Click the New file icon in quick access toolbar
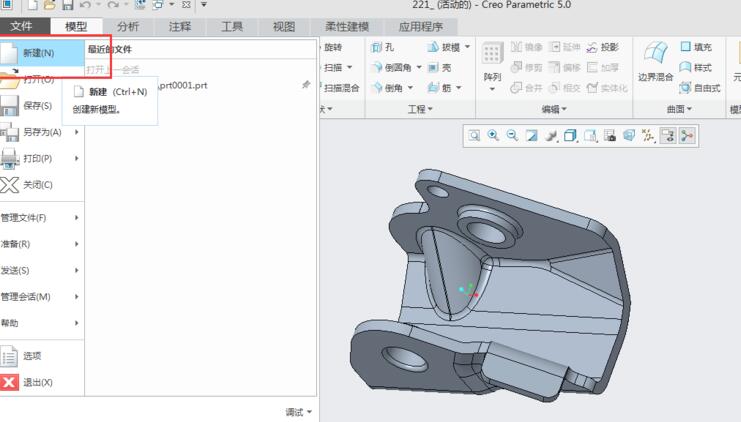Screen dimensions: 741x422 pos(32,5)
